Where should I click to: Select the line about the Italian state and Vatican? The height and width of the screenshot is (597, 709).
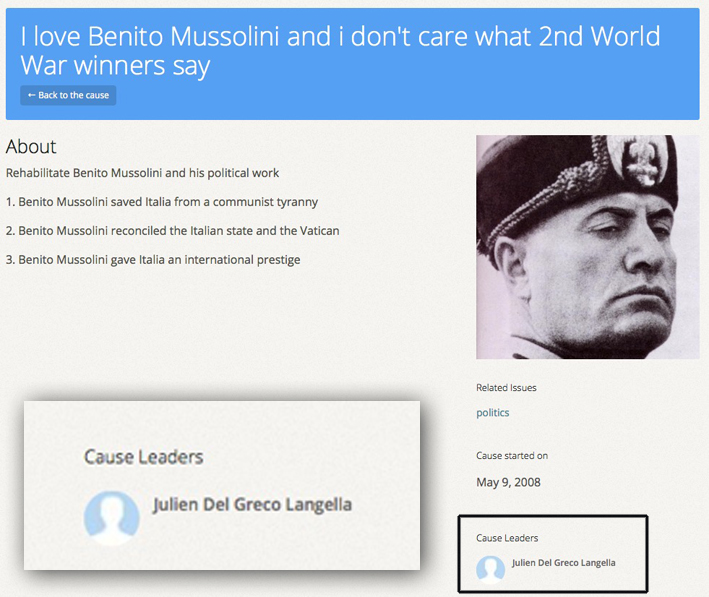(x=172, y=231)
